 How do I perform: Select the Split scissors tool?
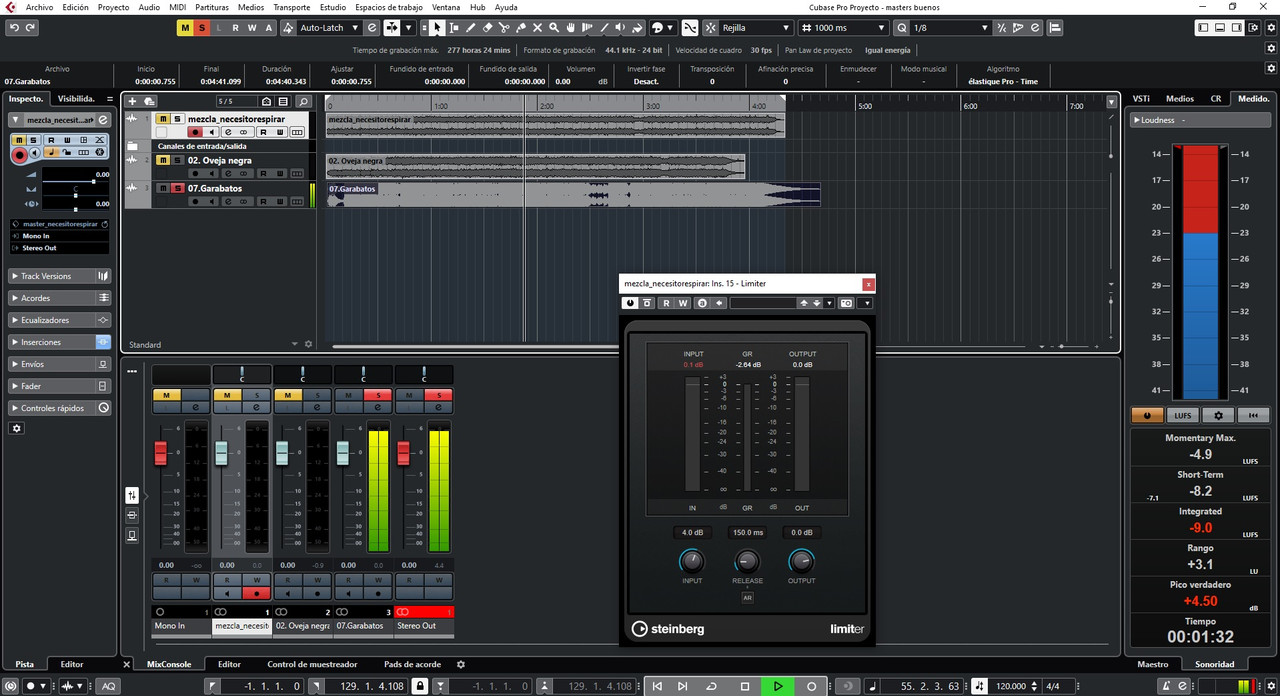[x=504, y=27]
